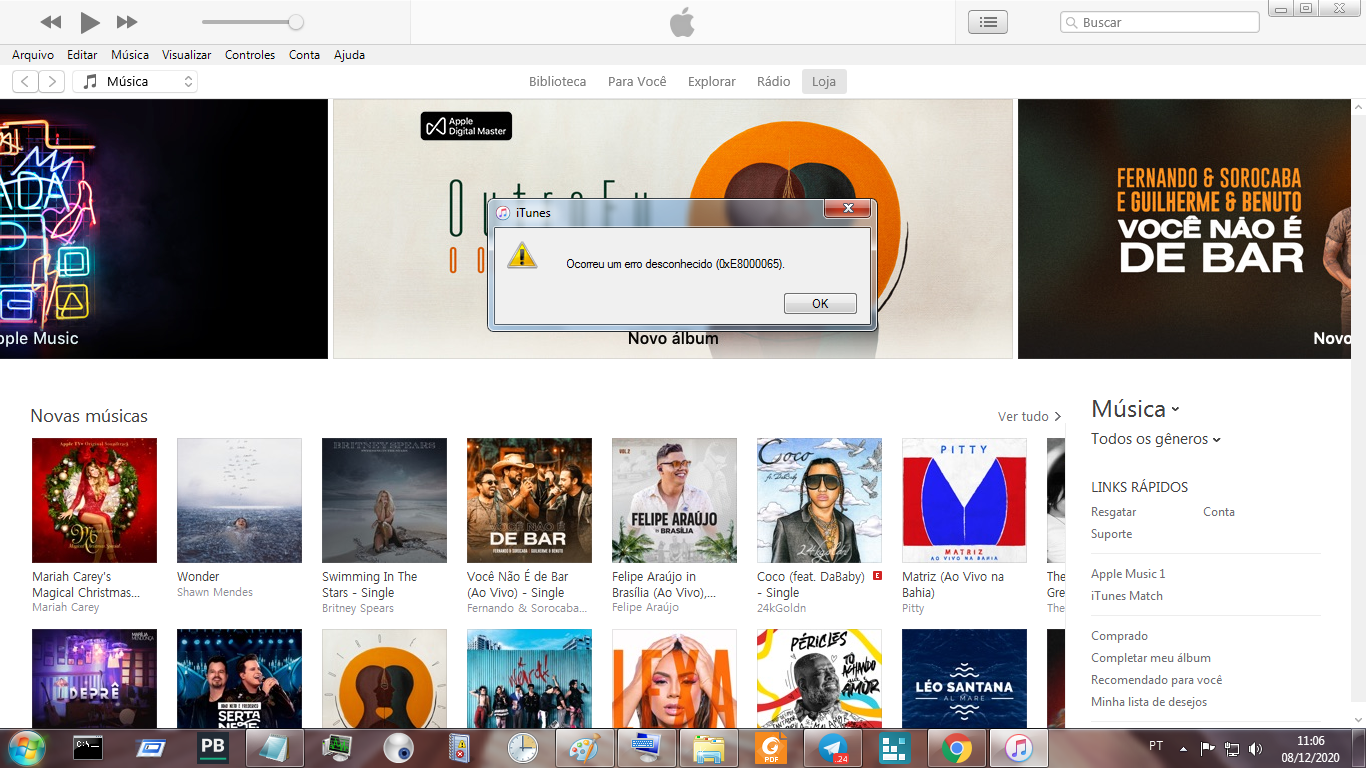Open the Comprado link
The width and height of the screenshot is (1366, 768).
pyautogui.click(x=1119, y=636)
